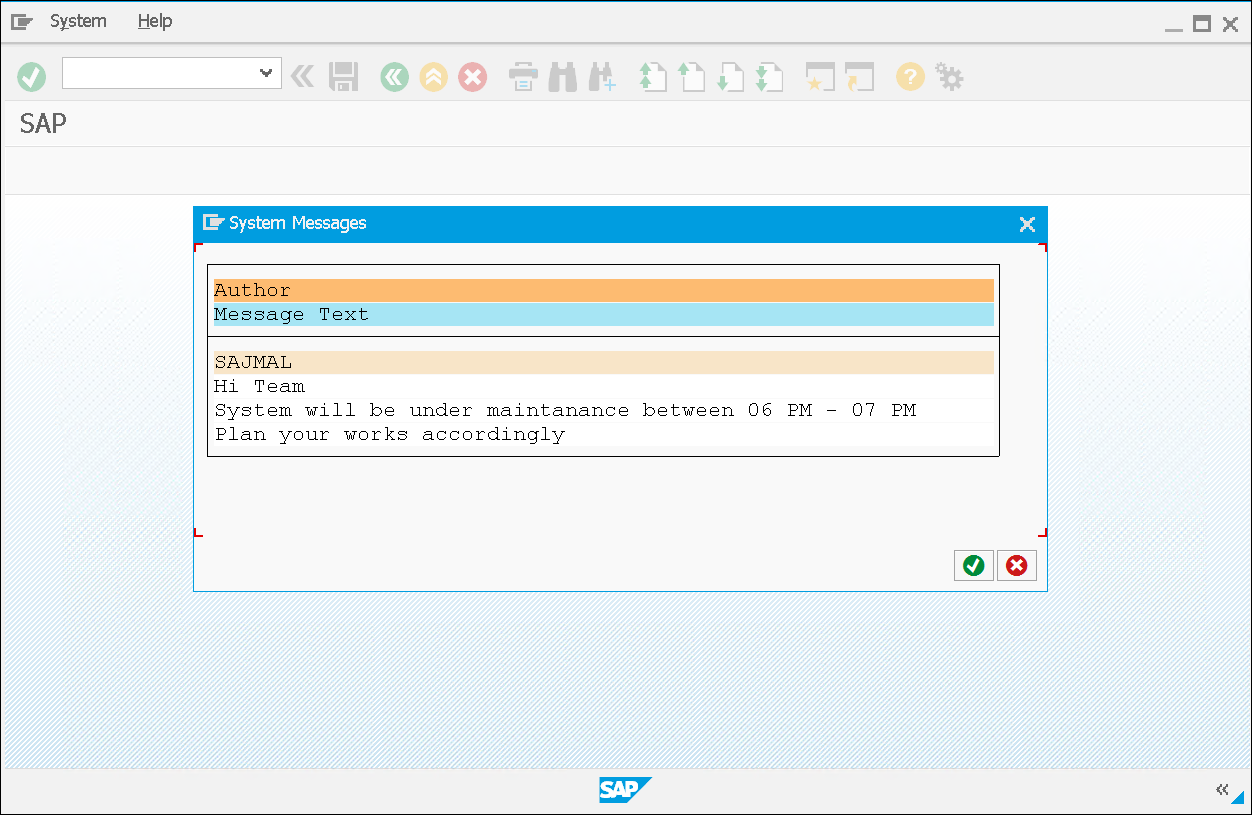This screenshot has height=815, width=1252.
Task: Open the command field dropdown arrow
Action: pyautogui.click(x=266, y=73)
